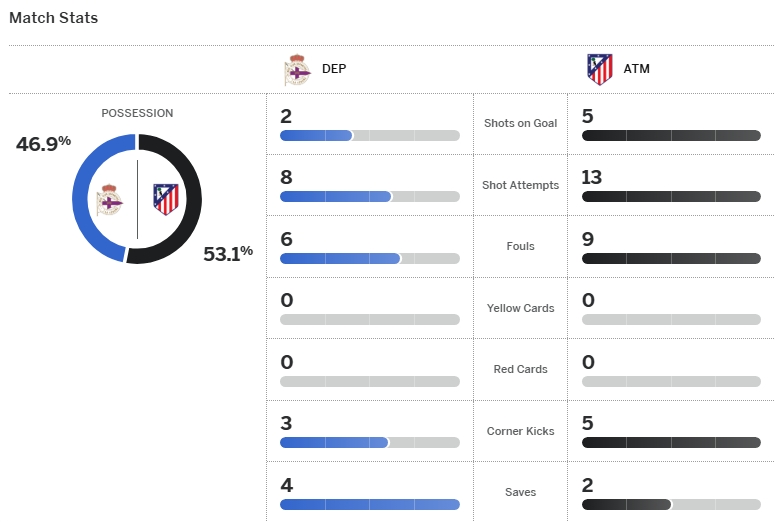
Task: Click the Atletico Madrid crest in the header
Action: 600,70
